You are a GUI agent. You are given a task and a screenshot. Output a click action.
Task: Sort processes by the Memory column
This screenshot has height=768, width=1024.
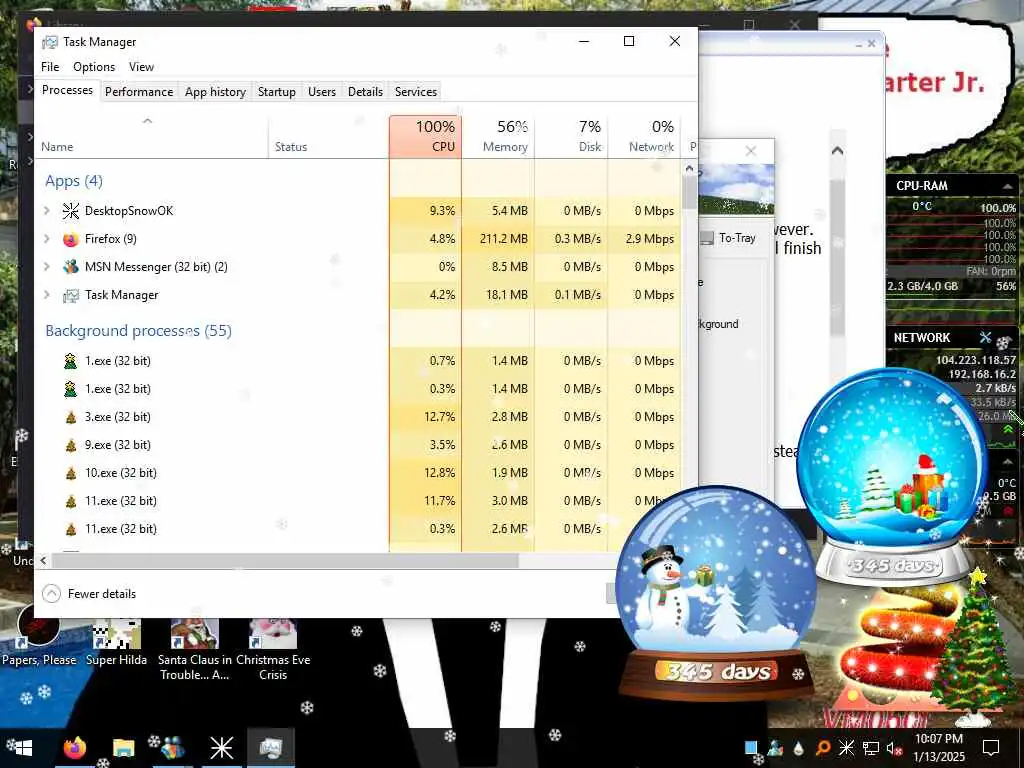pos(498,136)
